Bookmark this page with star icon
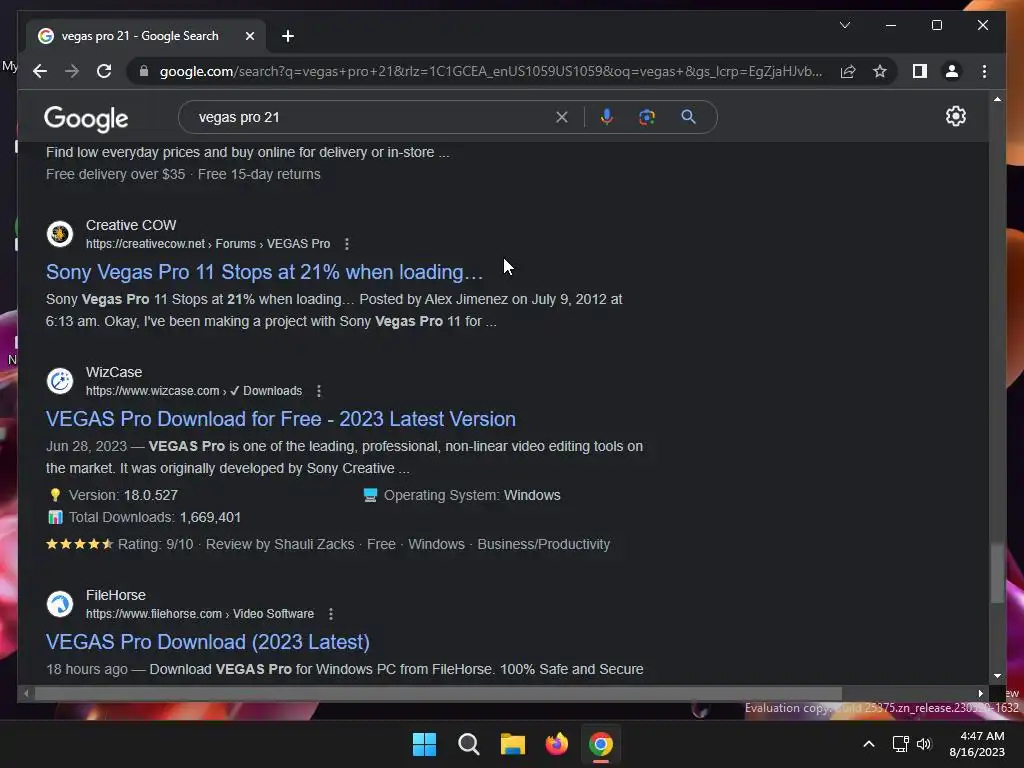This screenshot has height=768, width=1024. (880, 71)
